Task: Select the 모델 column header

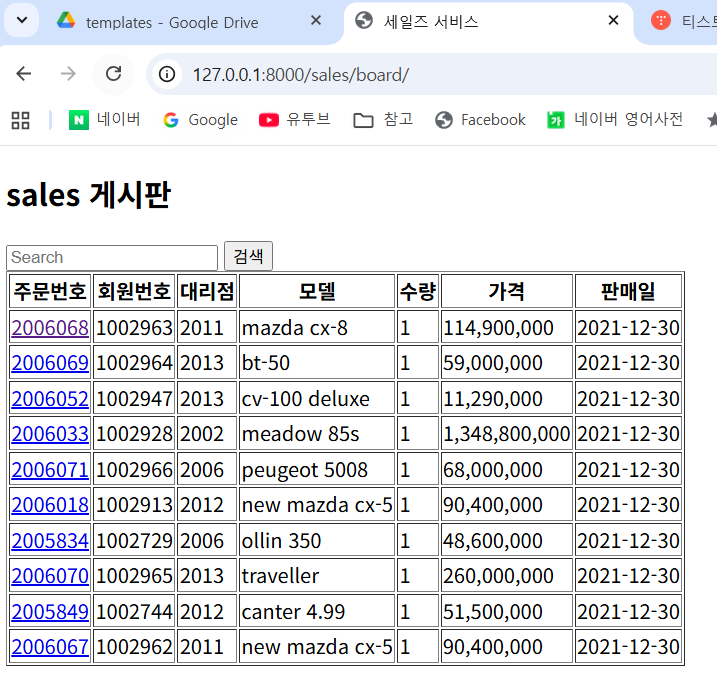Action: [316, 291]
